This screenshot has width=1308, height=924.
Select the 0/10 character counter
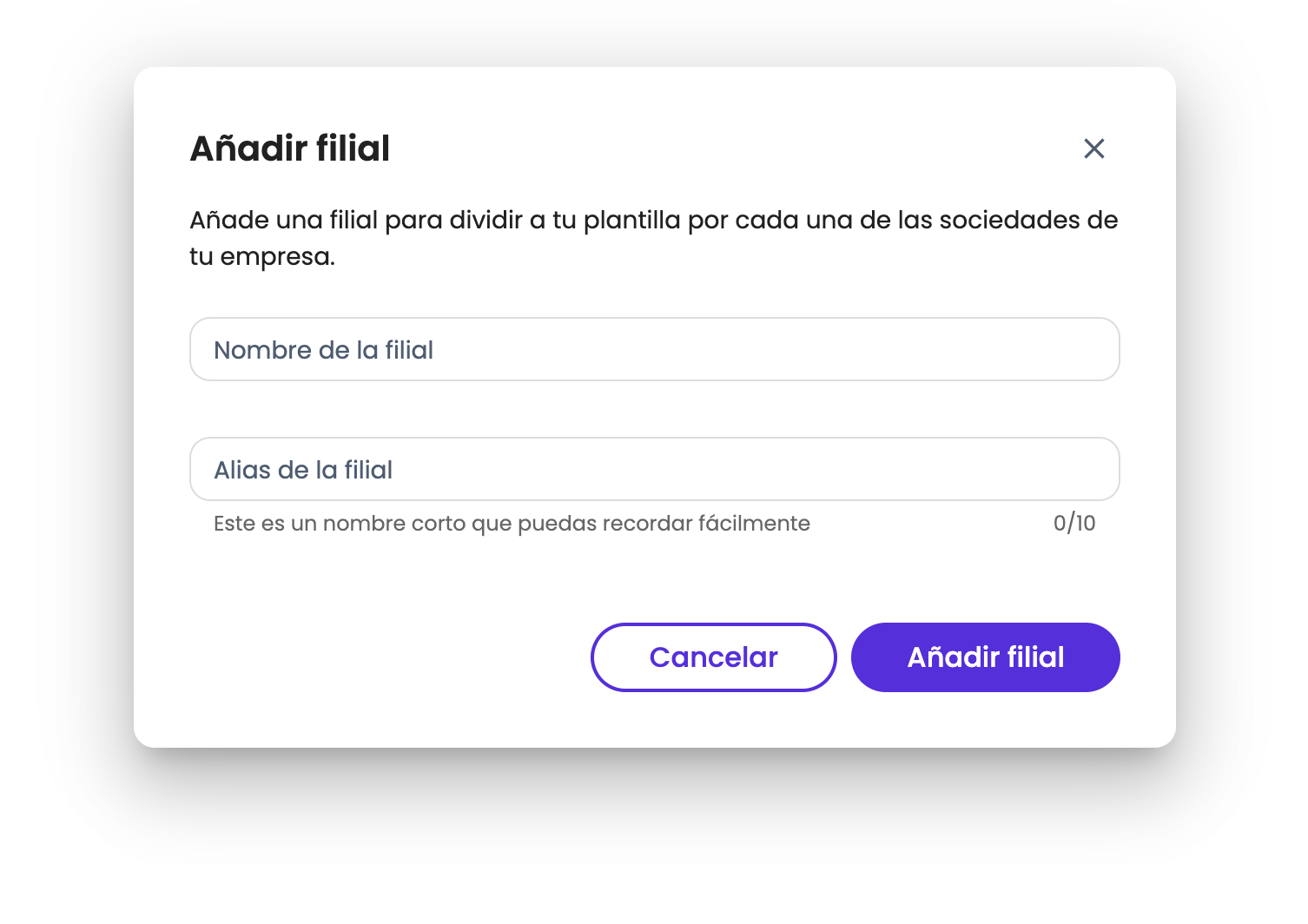1074,523
